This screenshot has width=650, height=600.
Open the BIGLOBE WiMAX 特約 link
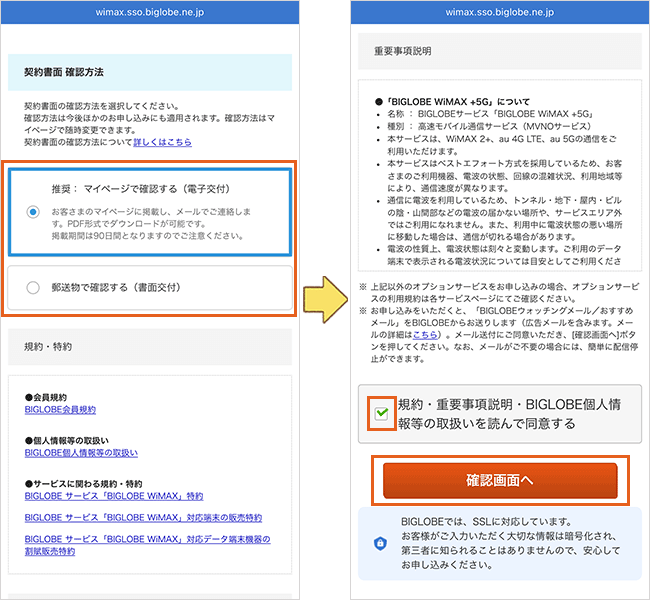pyautogui.click(x=114, y=496)
